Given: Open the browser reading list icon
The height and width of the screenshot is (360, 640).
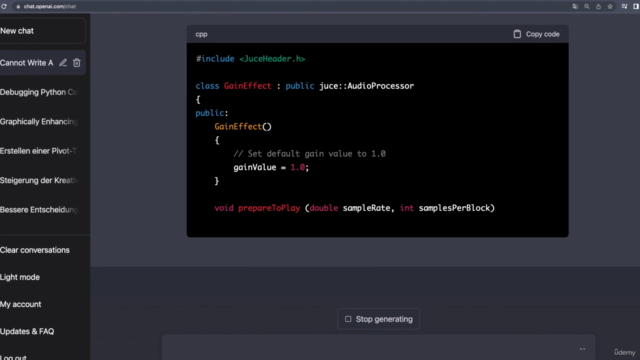Looking at the screenshot, I should (624, 7).
